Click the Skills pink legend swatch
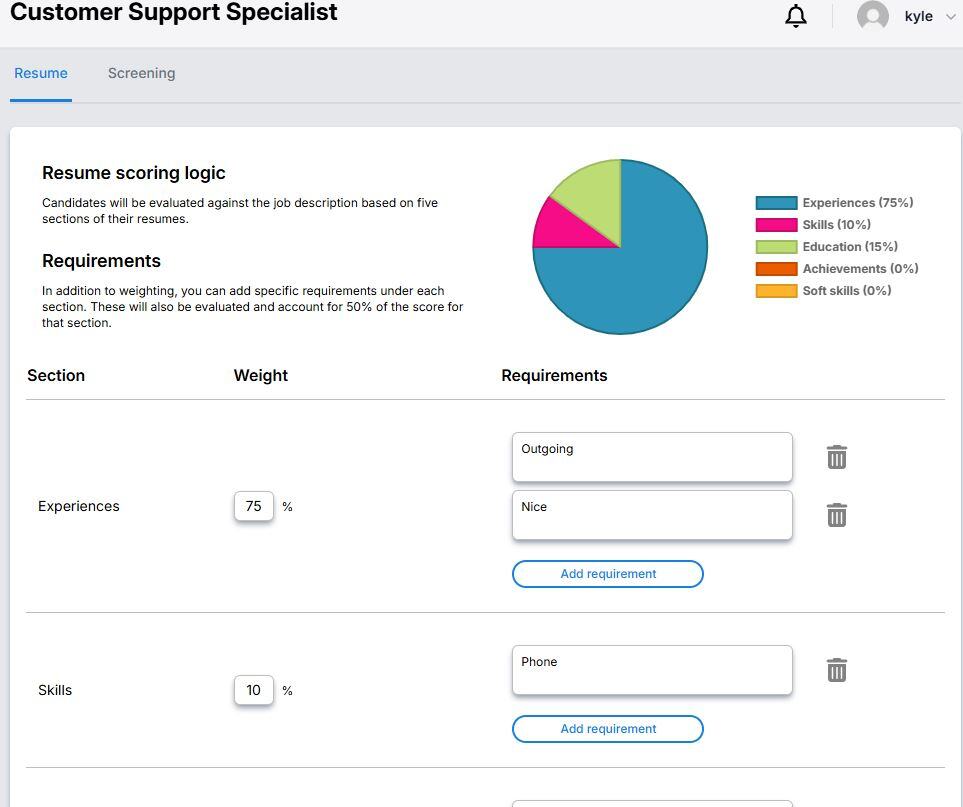 [x=776, y=225]
